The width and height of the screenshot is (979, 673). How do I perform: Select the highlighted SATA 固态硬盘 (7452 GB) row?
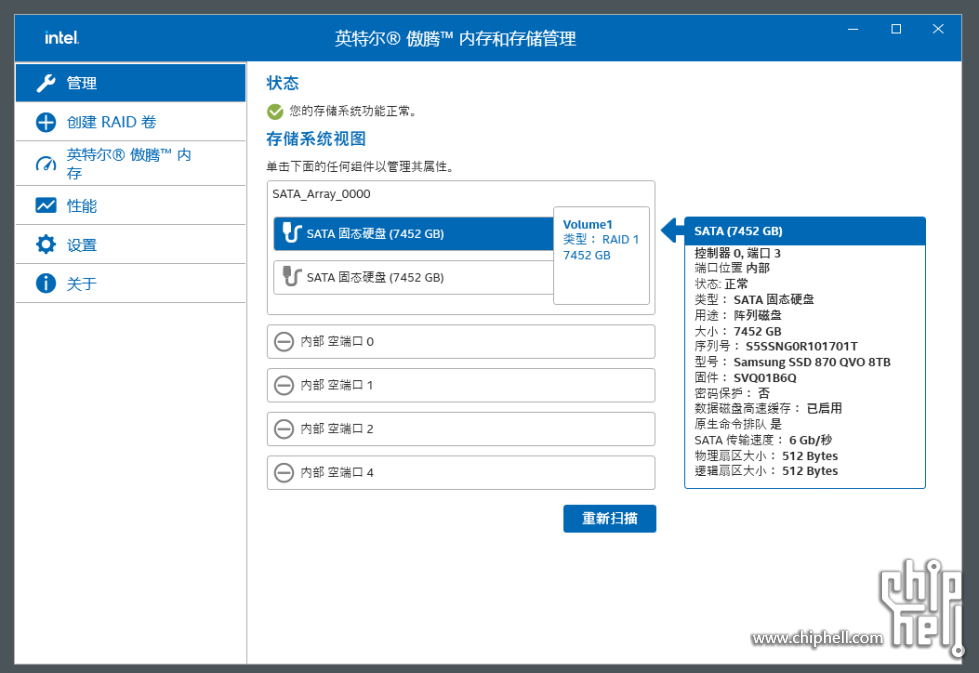point(413,233)
